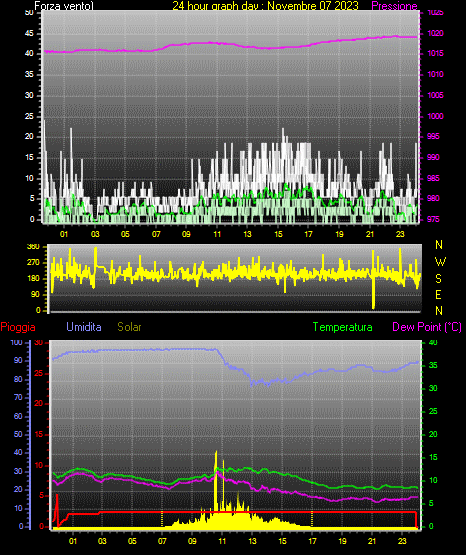
Task: Select the green "Temperatura" legend label
Action: click(343, 327)
